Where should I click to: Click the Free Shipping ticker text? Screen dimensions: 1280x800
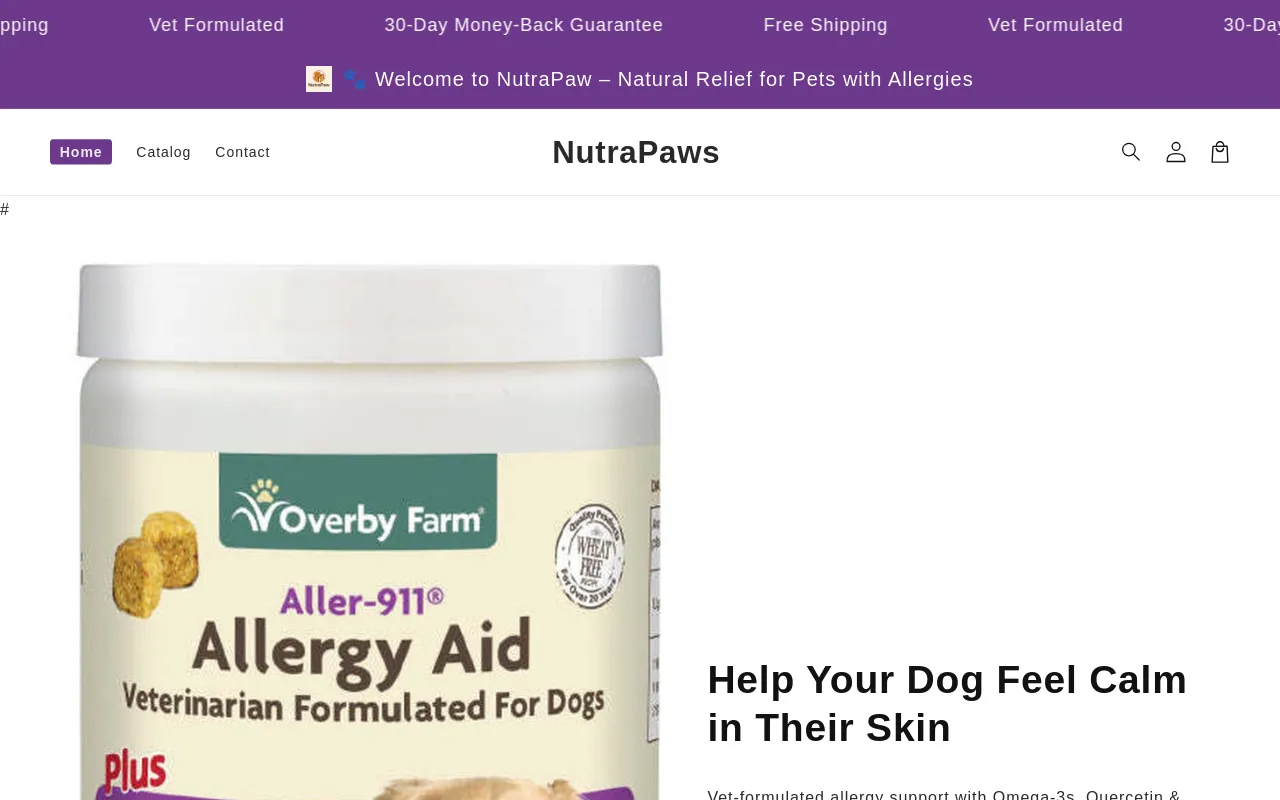(x=826, y=25)
